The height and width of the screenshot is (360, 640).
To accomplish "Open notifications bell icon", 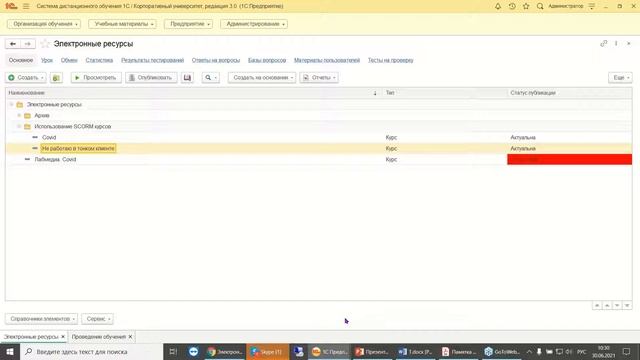I will (x=498, y=6).
